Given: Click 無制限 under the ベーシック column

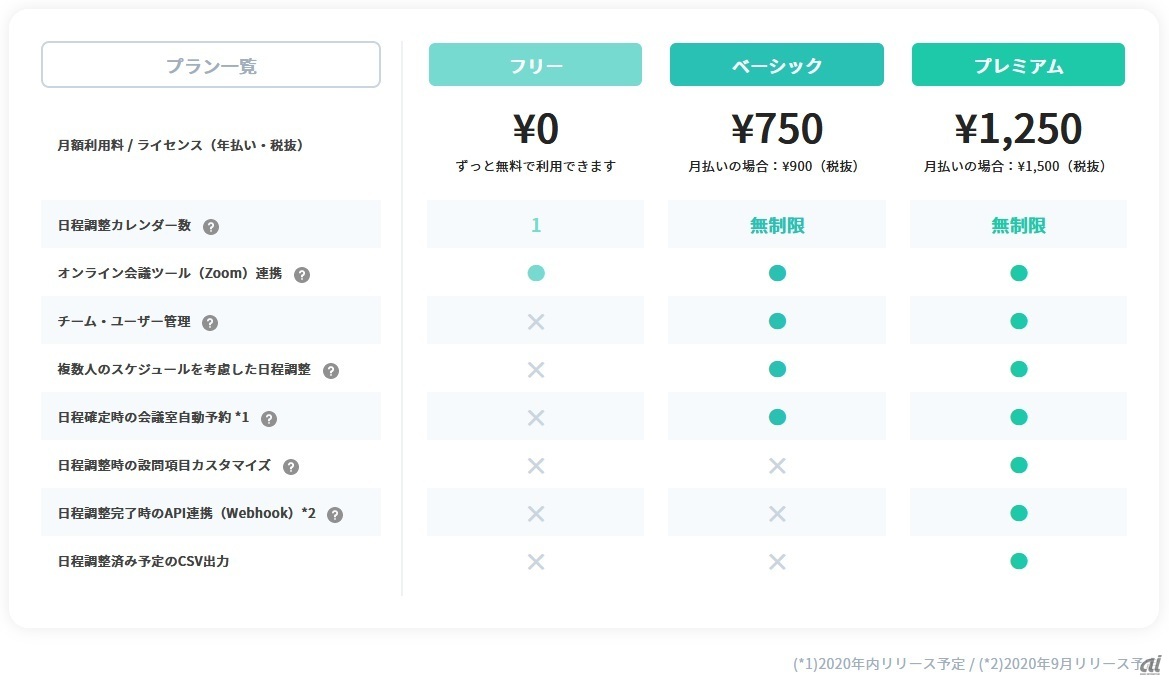Looking at the screenshot, I should tap(777, 225).
